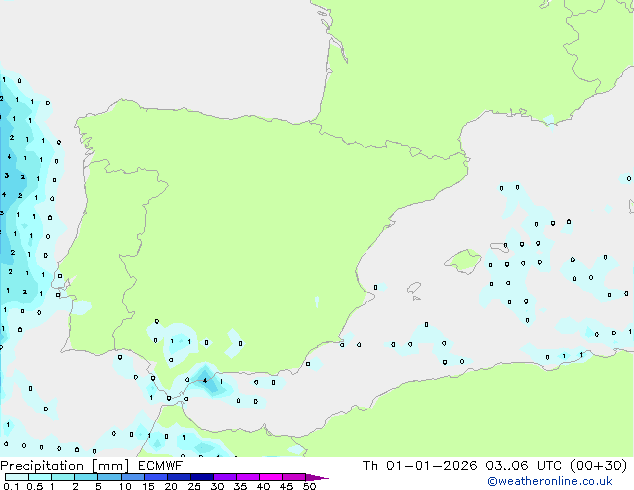Click legend scale label '35'
Image resolution: width=634 pixels, height=490 pixels.
tap(240, 486)
